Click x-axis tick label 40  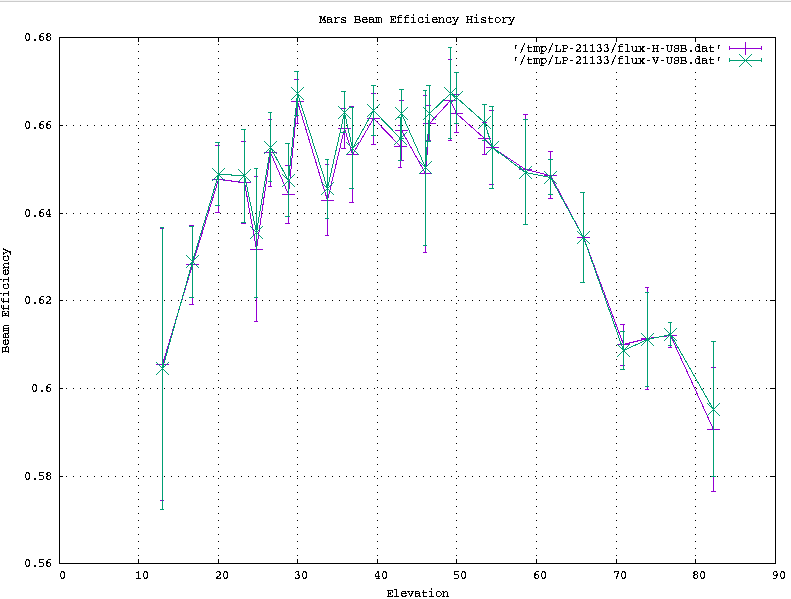pyautogui.click(x=380, y=576)
